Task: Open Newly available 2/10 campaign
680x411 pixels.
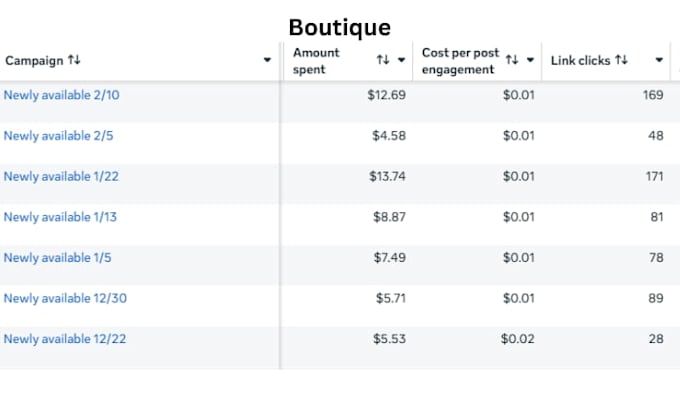Action: (x=62, y=95)
